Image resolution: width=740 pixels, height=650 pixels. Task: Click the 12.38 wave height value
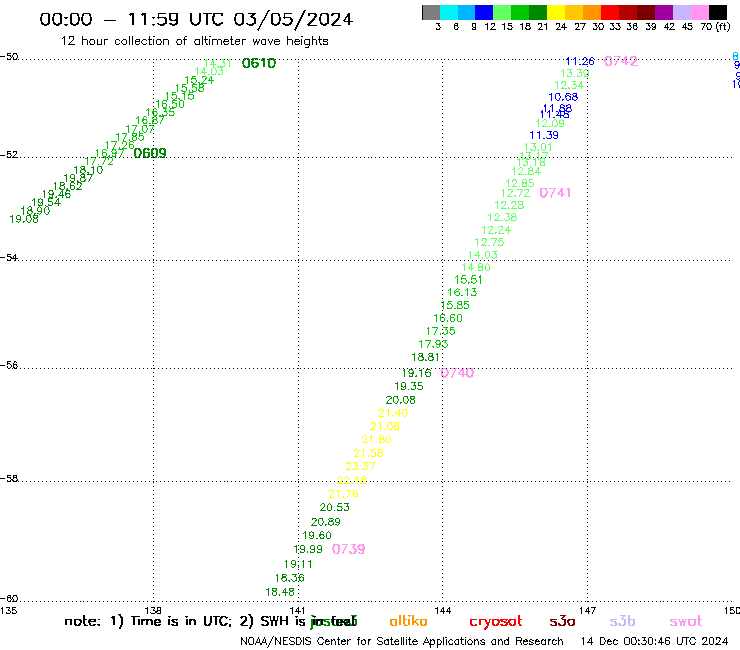(502, 217)
